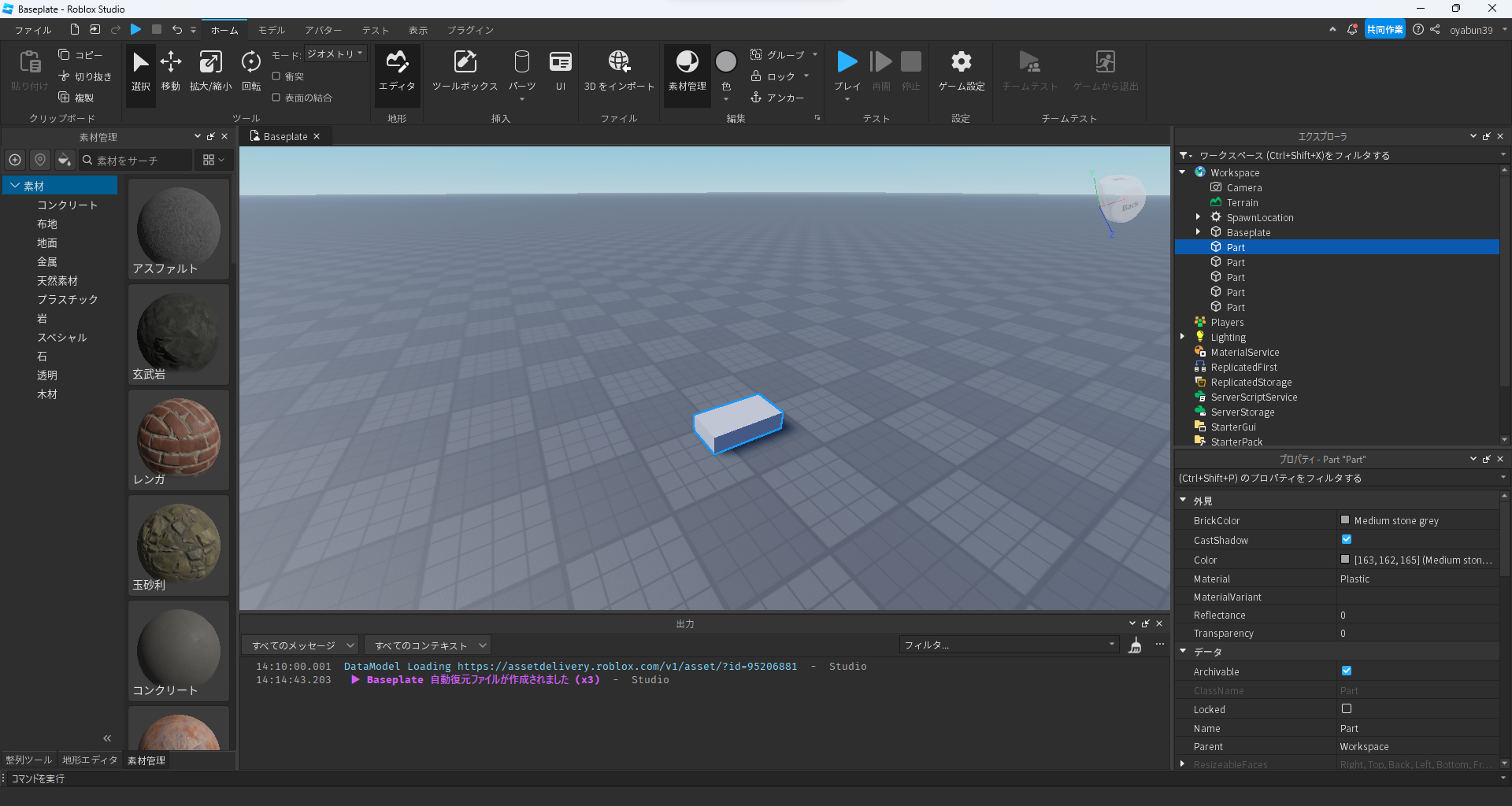
Task: Click the add material plus icon
Action: coord(15,160)
